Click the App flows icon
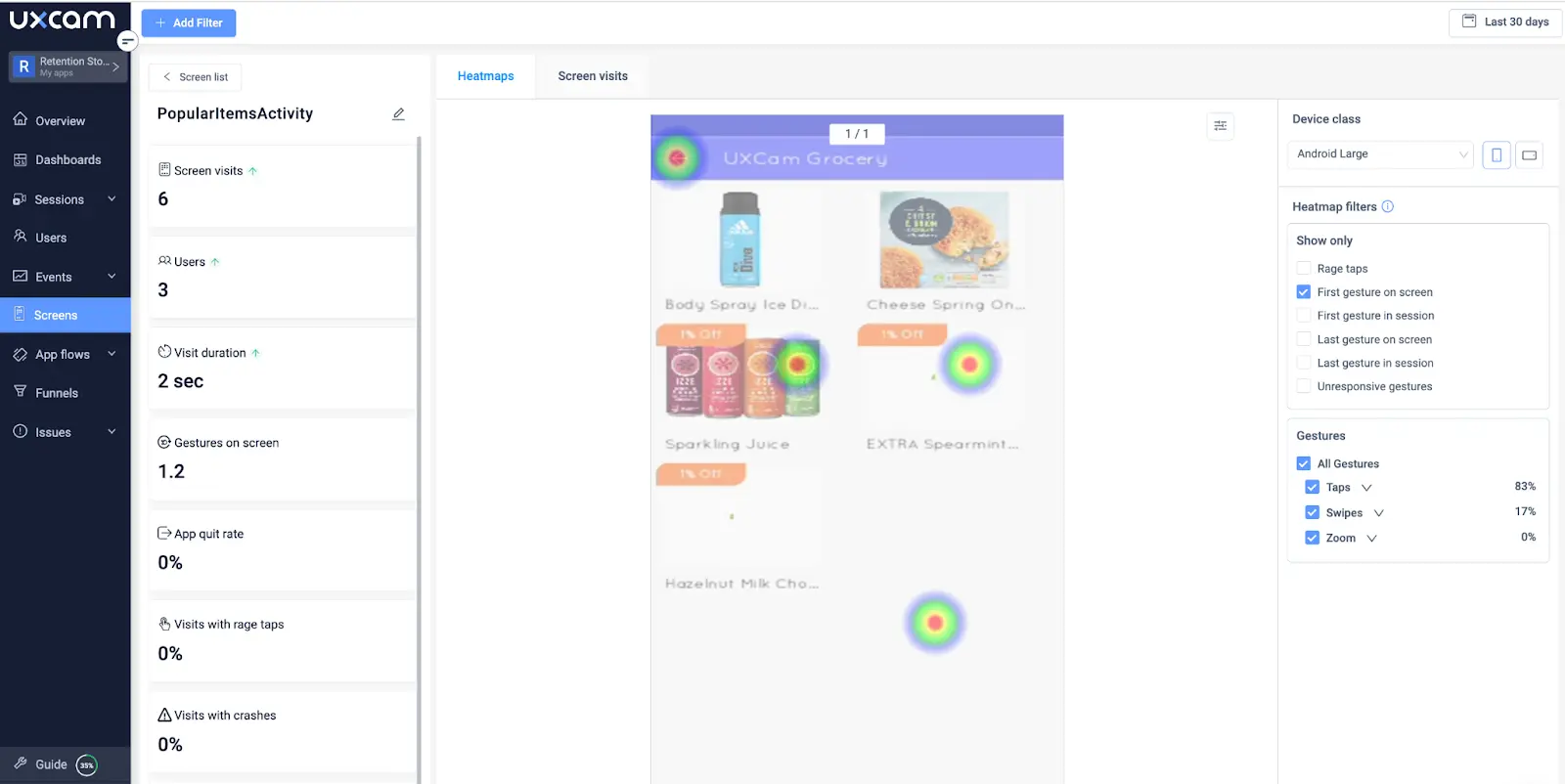Image resolution: width=1565 pixels, height=784 pixels. point(21,354)
